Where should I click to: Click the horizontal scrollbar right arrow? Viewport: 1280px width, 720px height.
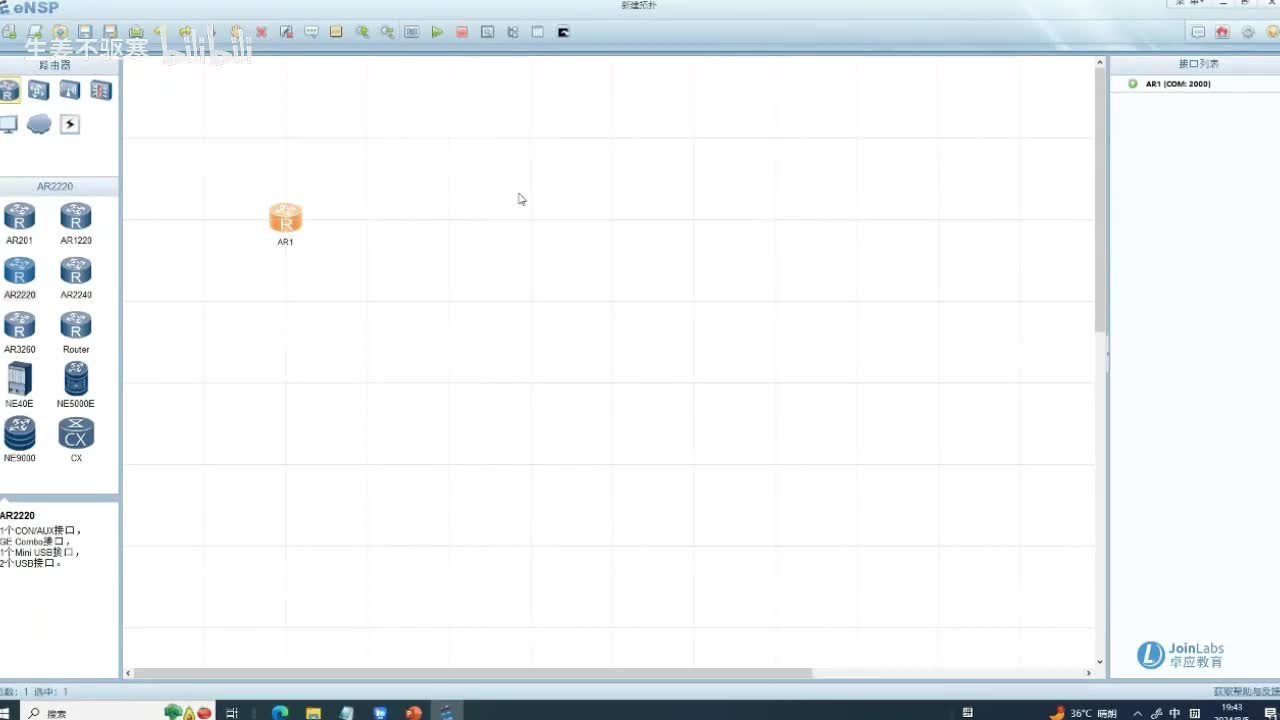tap(1089, 673)
